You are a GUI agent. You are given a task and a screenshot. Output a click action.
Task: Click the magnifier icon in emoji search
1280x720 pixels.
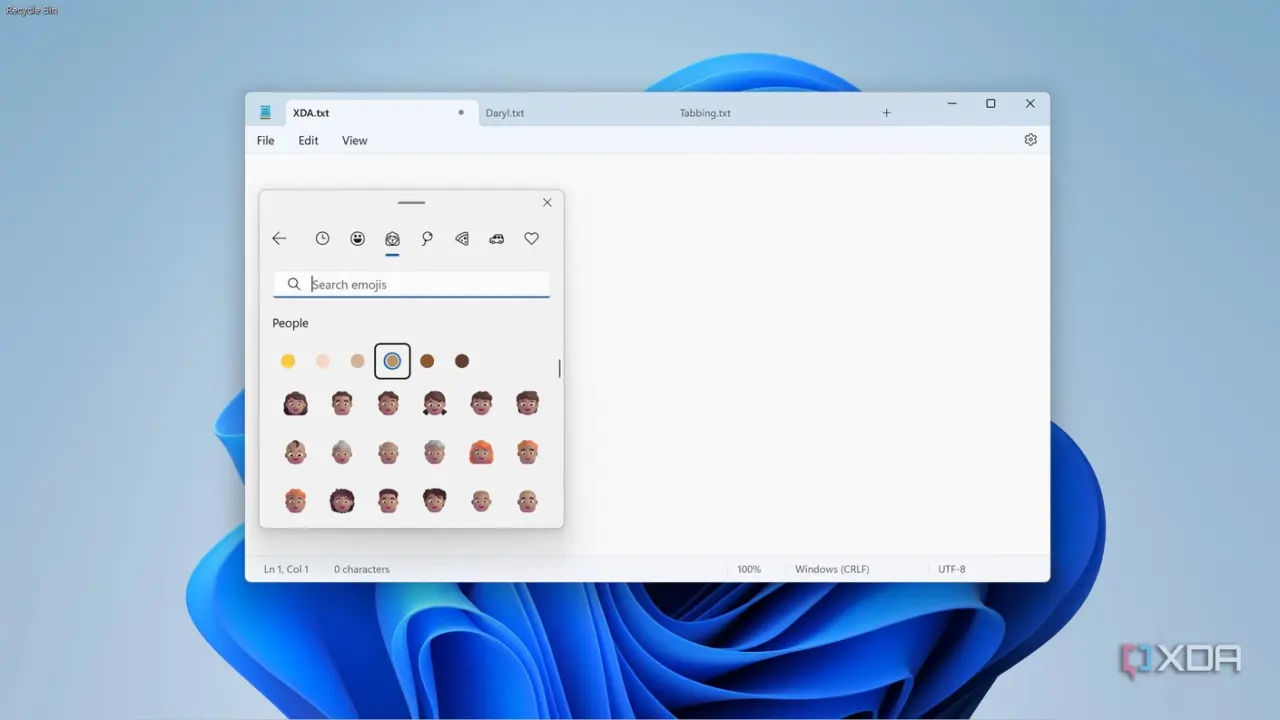click(x=294, y=284)
